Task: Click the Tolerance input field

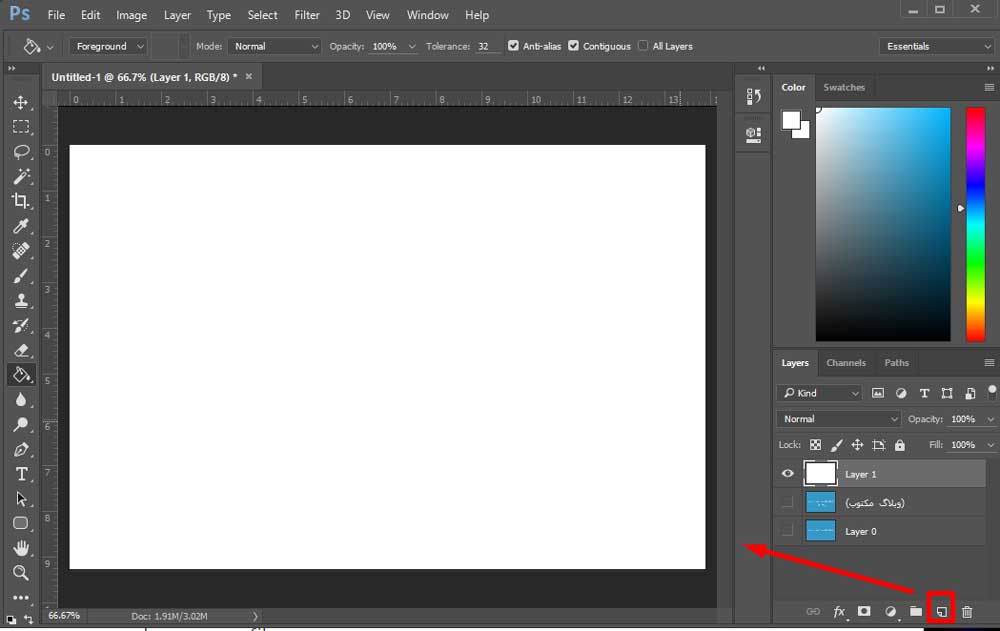Action: click(x=487, y=47)
